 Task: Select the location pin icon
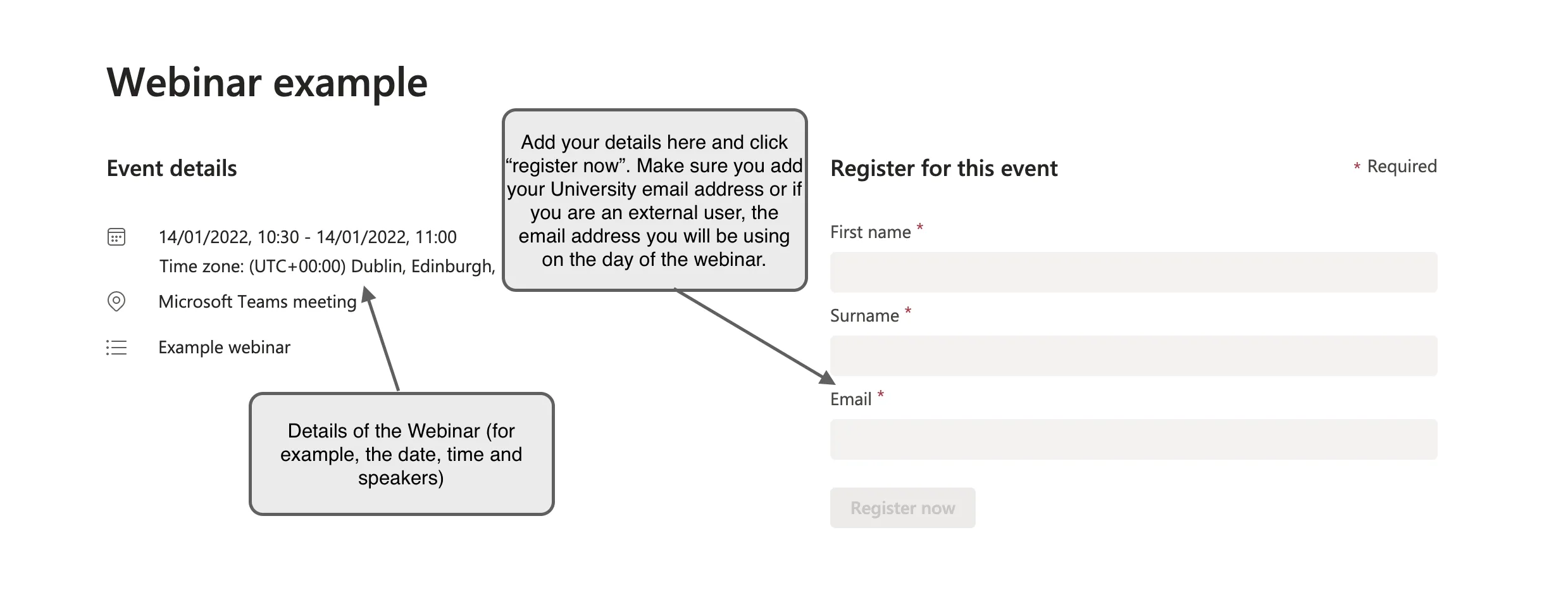(116, 302)
